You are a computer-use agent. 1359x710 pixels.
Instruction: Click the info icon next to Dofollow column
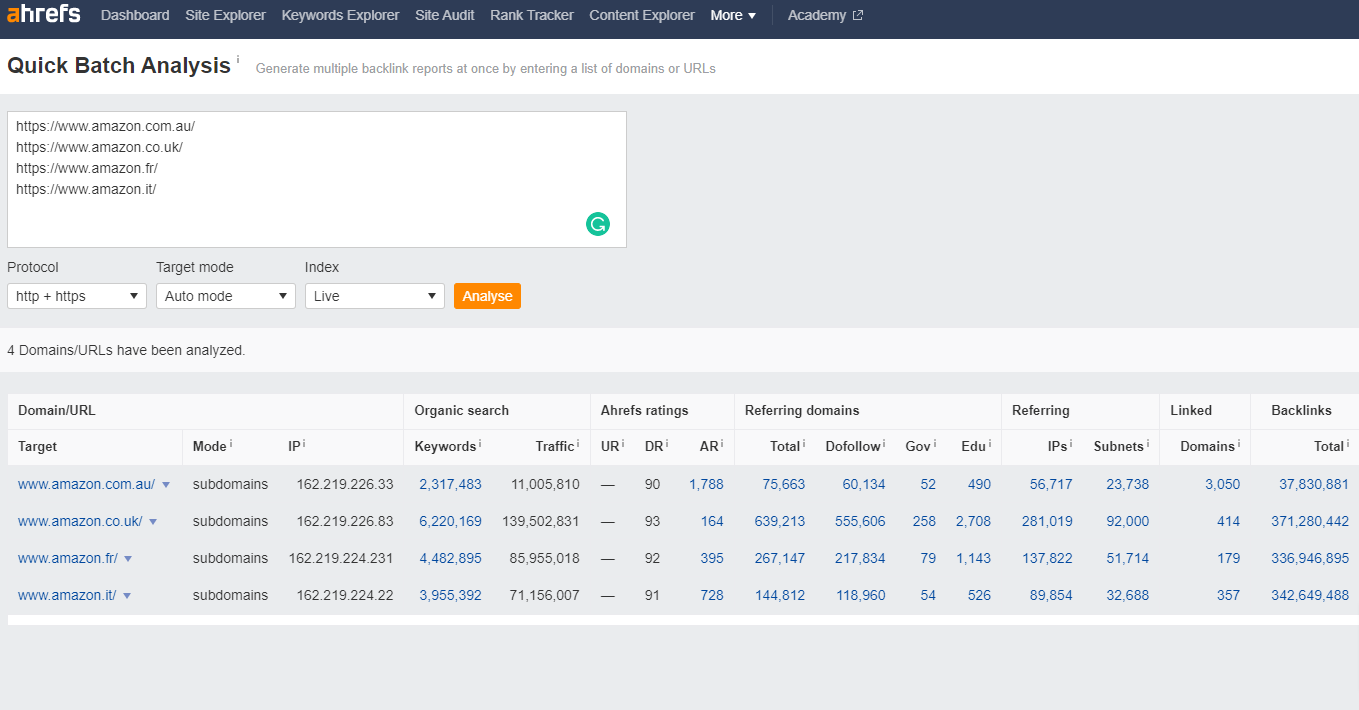pyautogui.click(x=884, y=442)
